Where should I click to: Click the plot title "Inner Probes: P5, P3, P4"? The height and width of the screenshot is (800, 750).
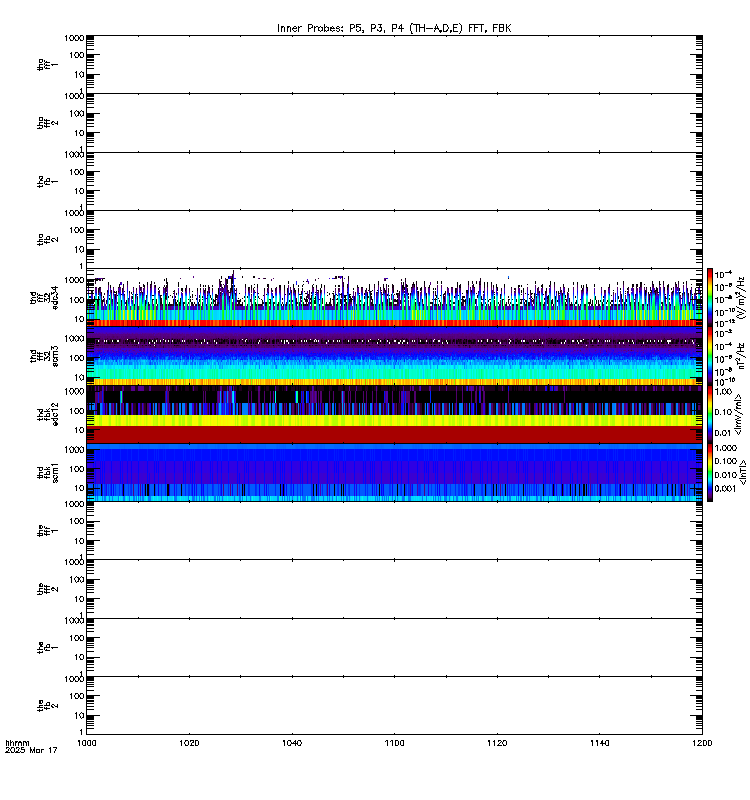click(x=339, y=28)
